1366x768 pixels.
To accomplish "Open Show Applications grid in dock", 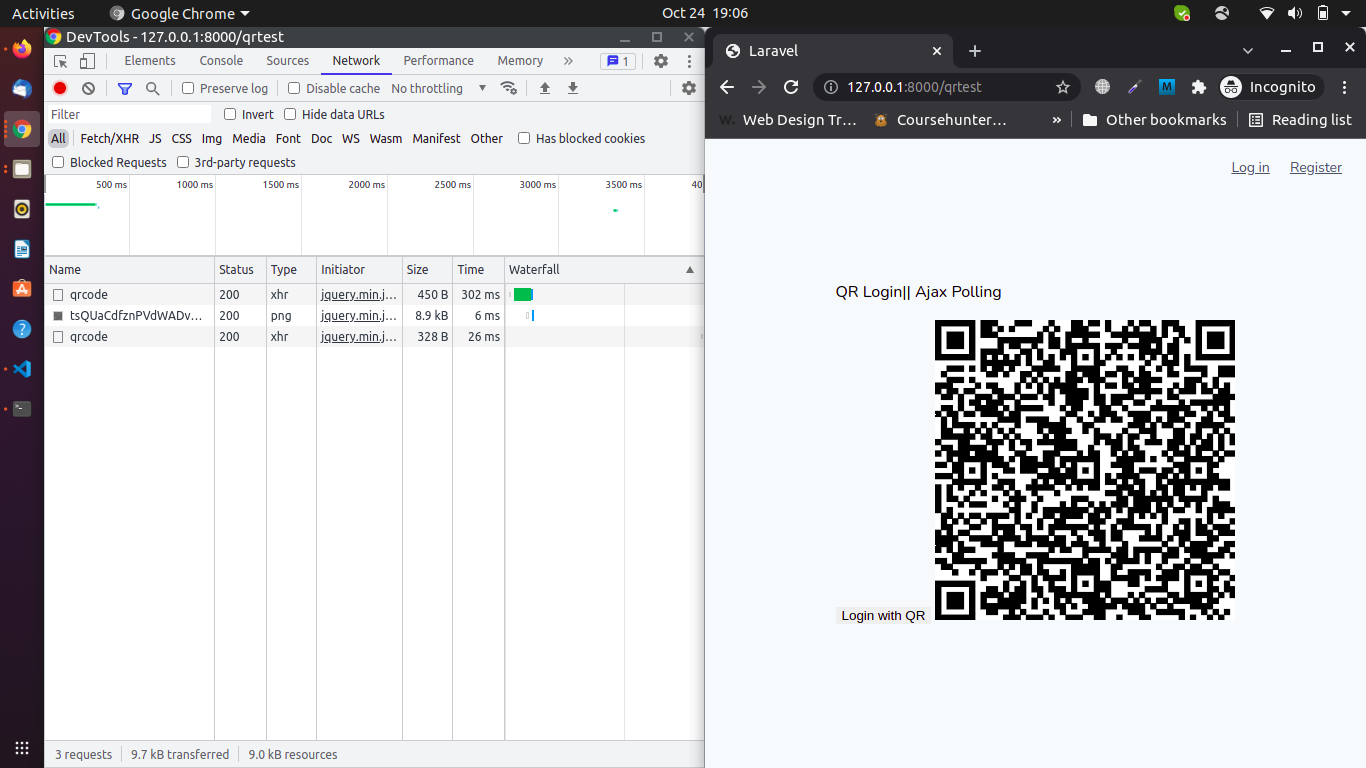I will (x=22, y=747).
